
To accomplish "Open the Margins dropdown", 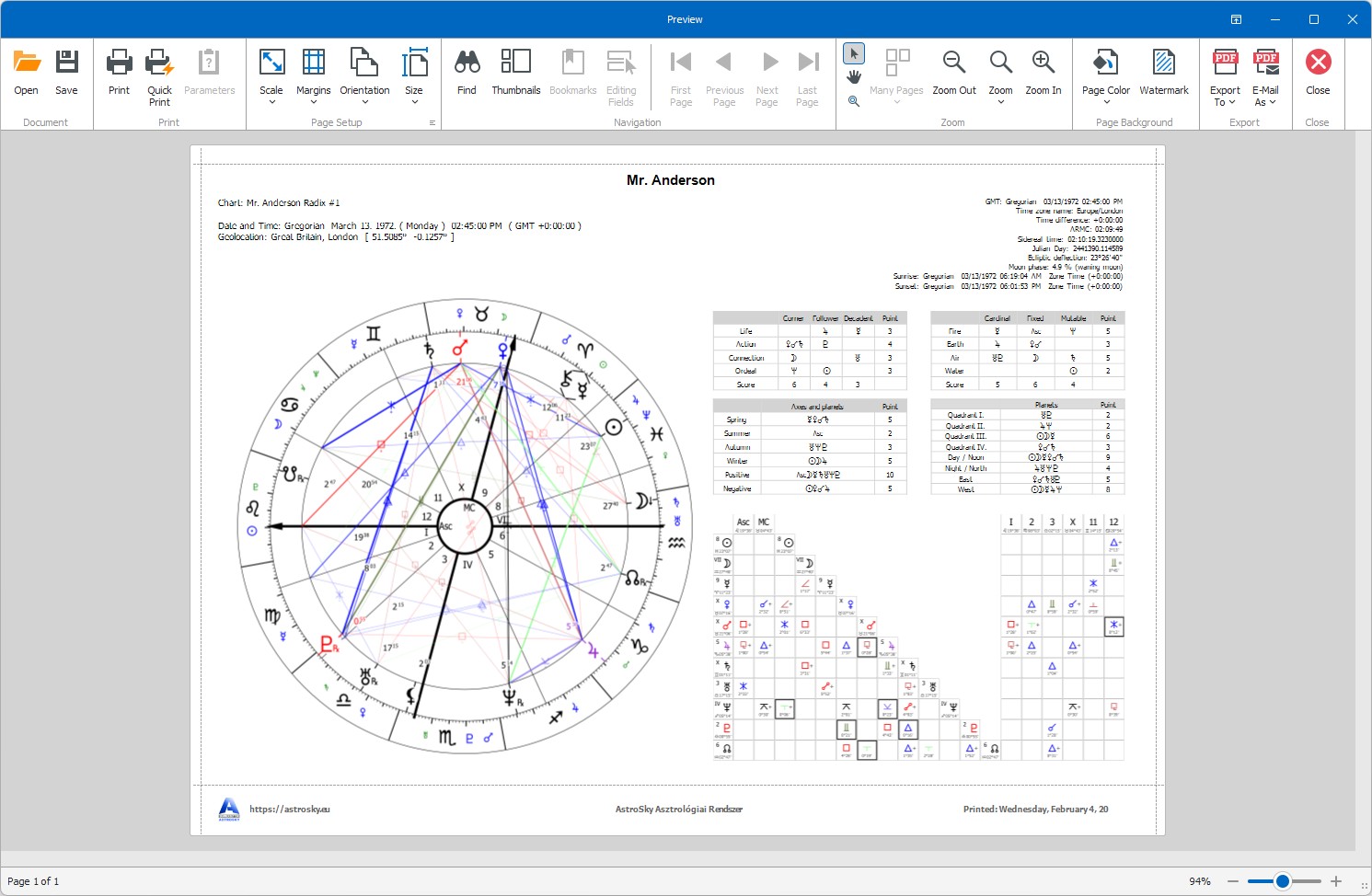I will click(x=314, y=77).
